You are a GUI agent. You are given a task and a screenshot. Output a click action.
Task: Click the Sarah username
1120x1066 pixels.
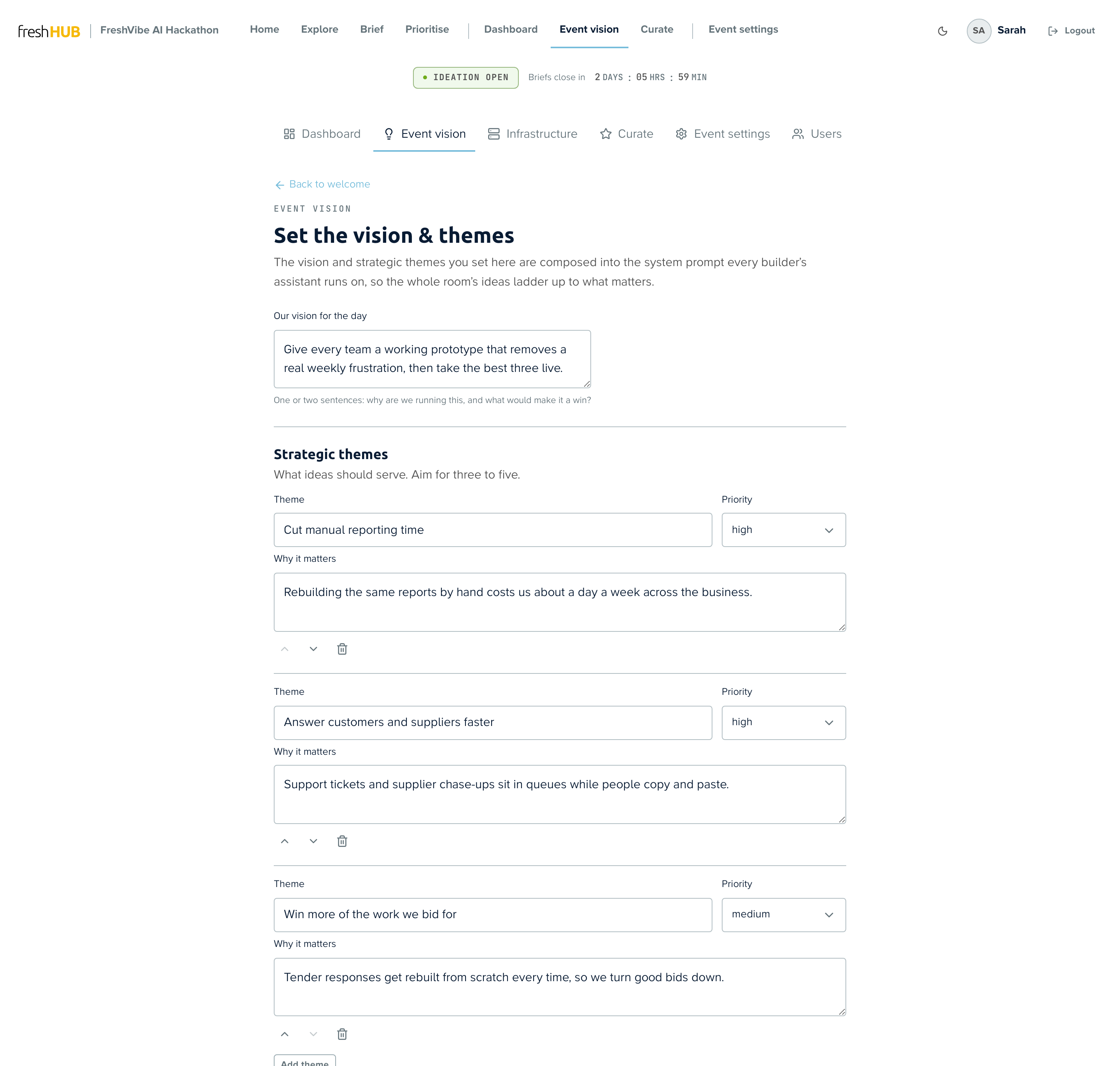[1011, 30]
